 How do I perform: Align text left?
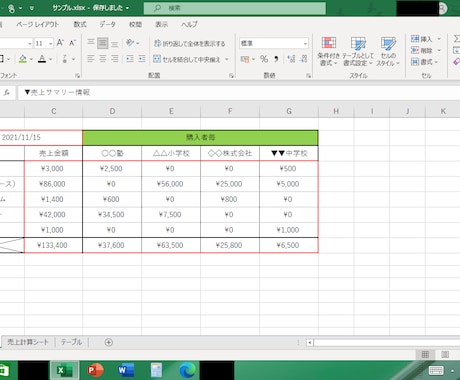click(91, 59)
